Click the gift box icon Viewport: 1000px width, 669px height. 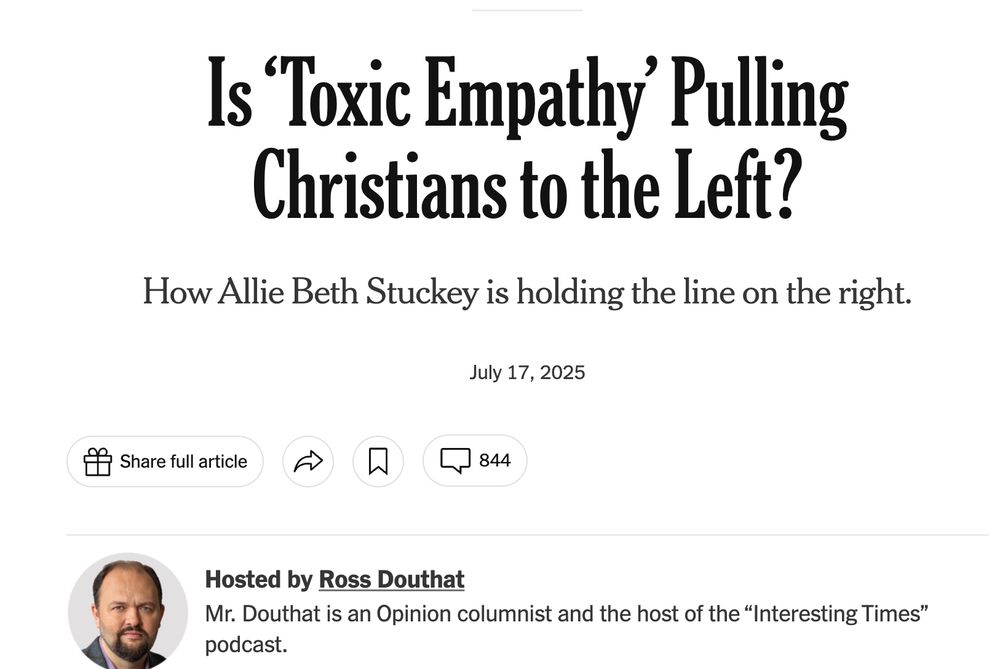(98, 461)
